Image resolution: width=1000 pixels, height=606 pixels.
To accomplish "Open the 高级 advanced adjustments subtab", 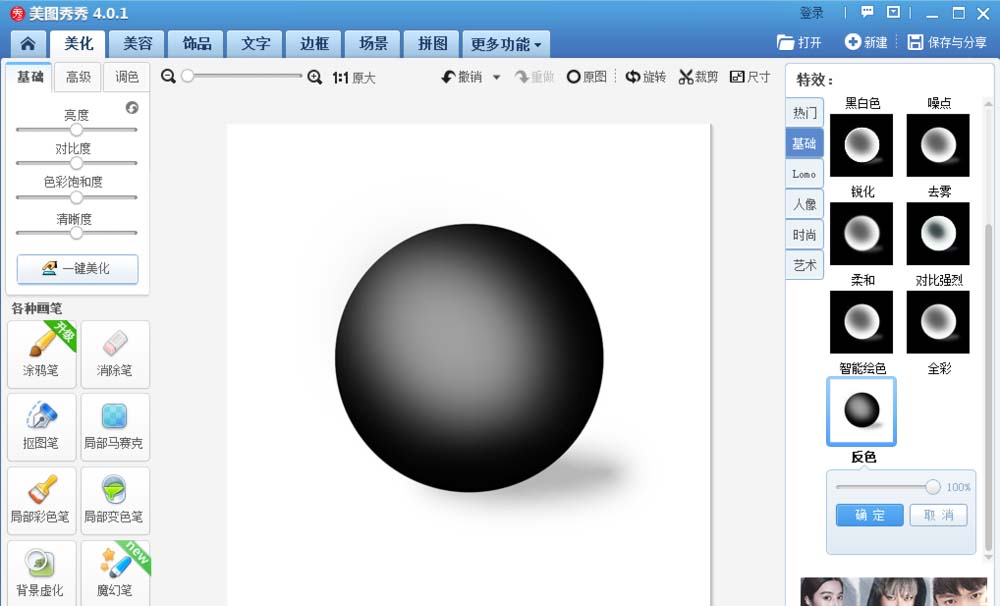I will [x=78, y=77].
